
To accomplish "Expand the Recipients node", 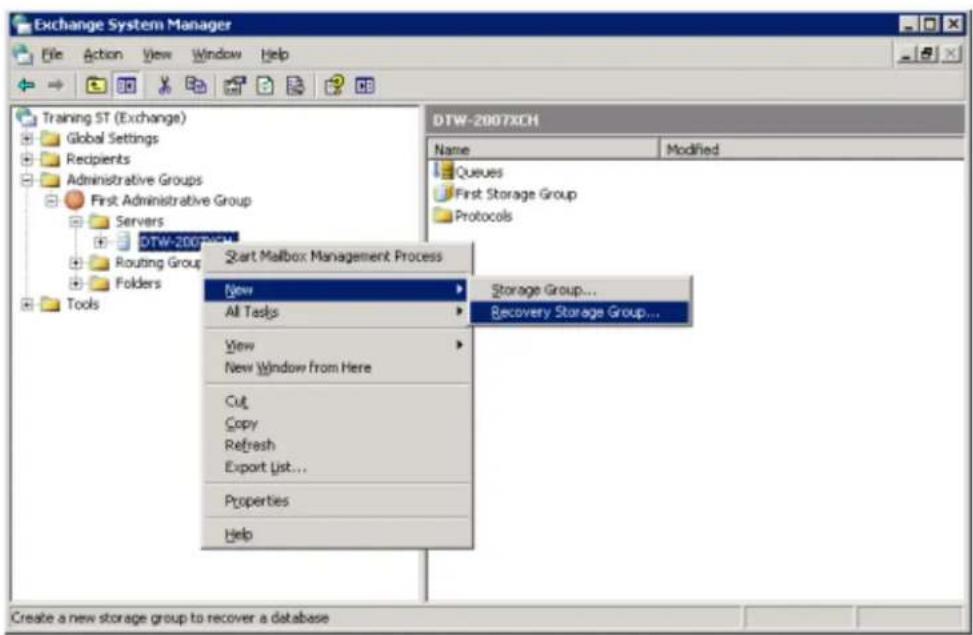I will [x=27, y=159].
